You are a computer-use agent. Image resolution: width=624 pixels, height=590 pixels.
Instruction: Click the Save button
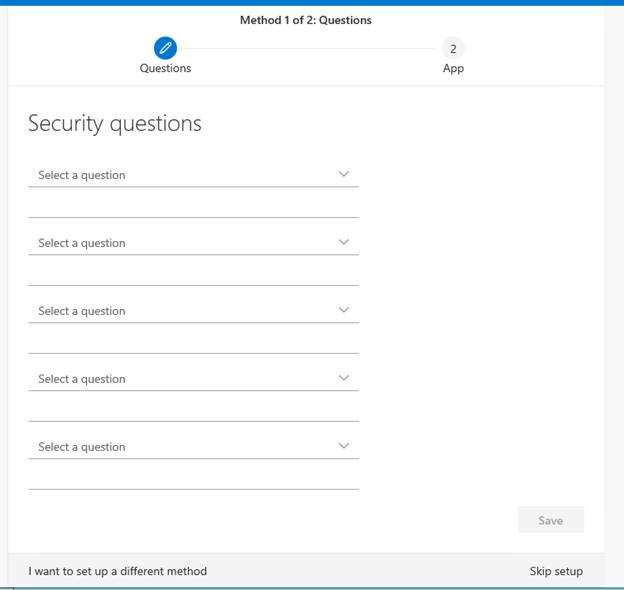click(x=551, y=520)
